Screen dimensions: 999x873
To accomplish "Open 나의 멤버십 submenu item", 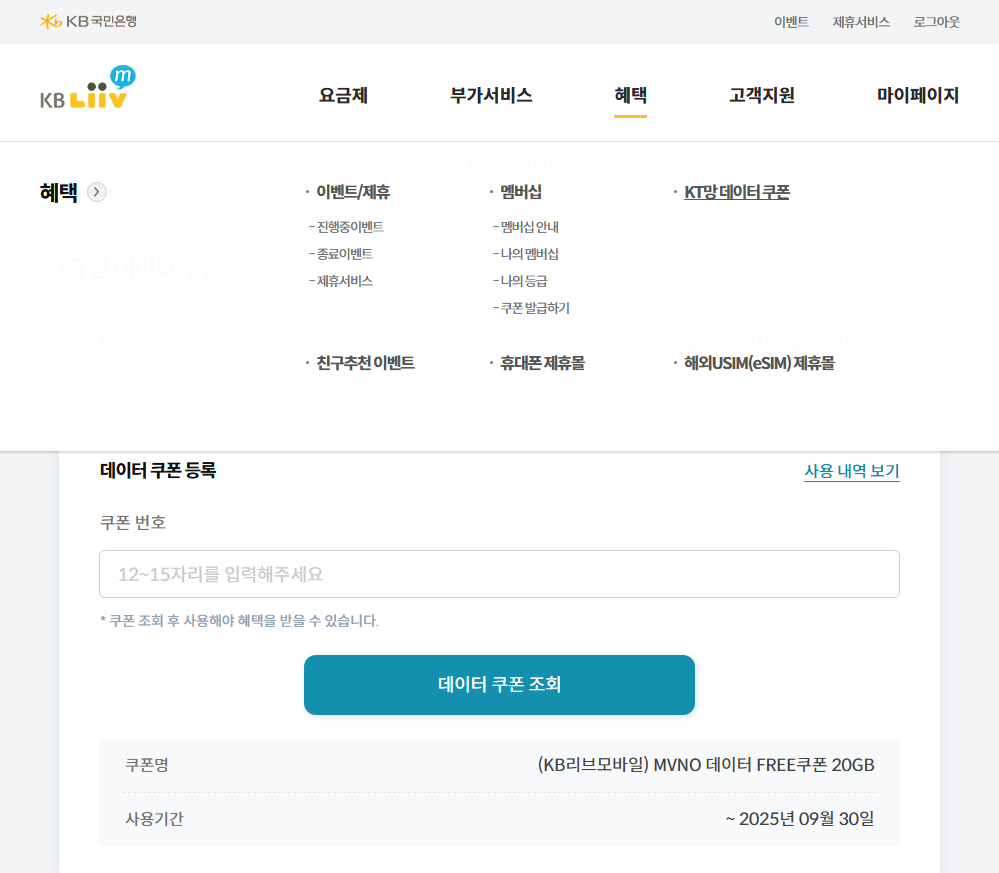I will pos(529,254).
